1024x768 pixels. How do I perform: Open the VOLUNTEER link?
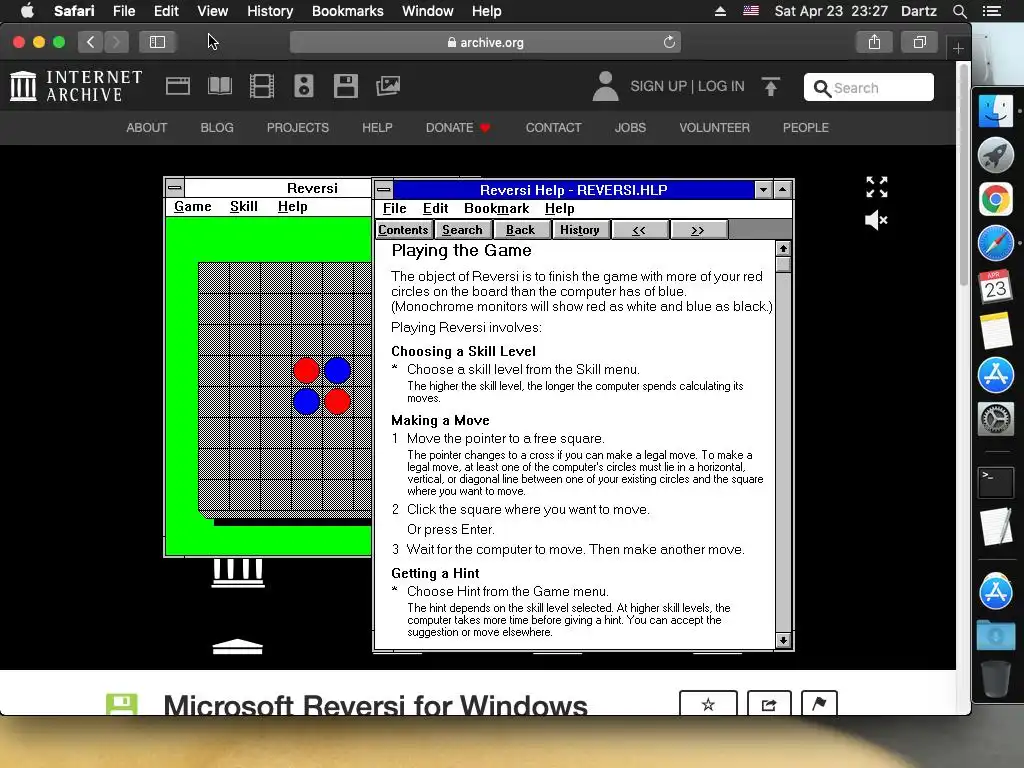pyautogui.click(x=714, y=128)
